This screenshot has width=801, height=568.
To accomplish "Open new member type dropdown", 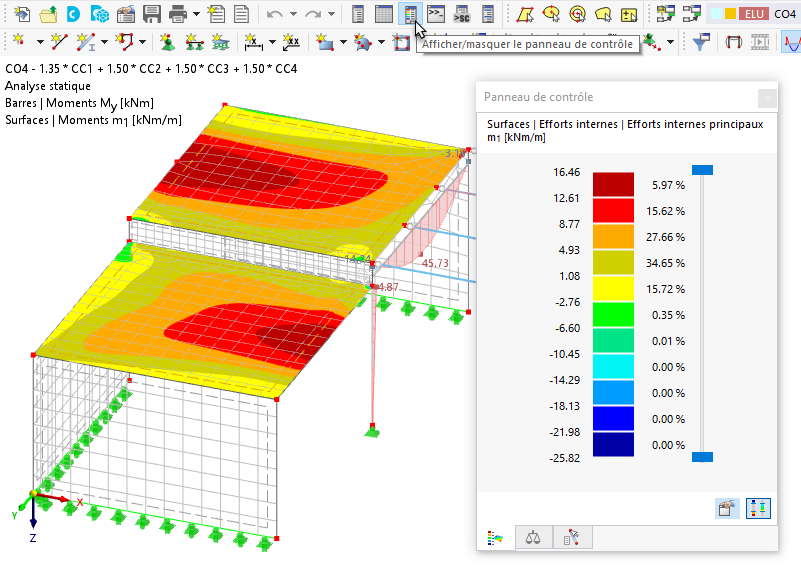I will coord(104,42).
